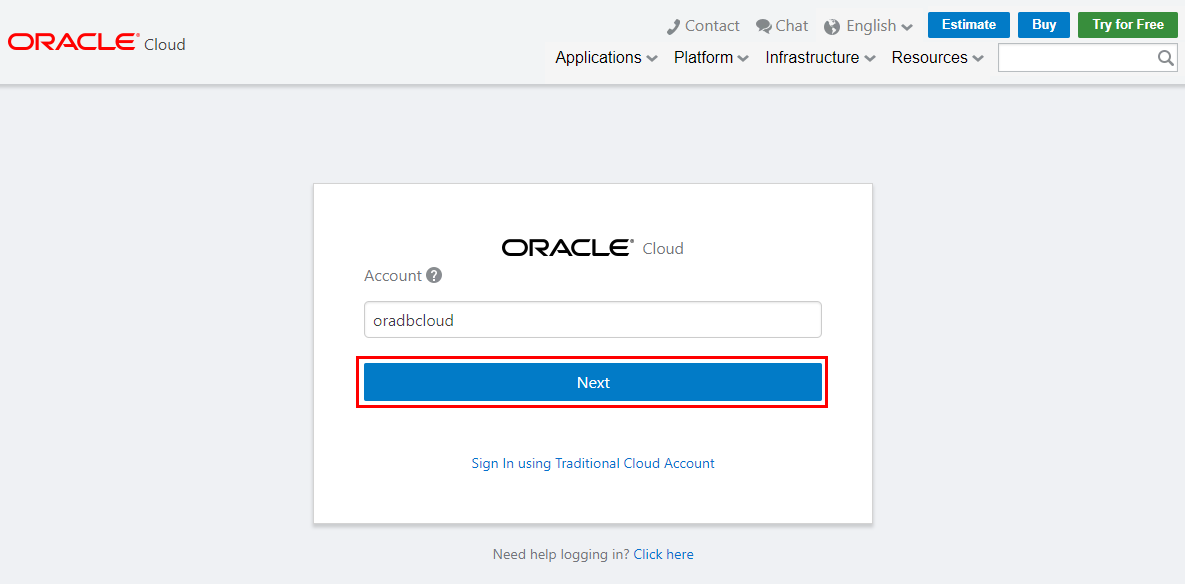Click the Oracle Cloud logo in header

click(x=97, y=42)
